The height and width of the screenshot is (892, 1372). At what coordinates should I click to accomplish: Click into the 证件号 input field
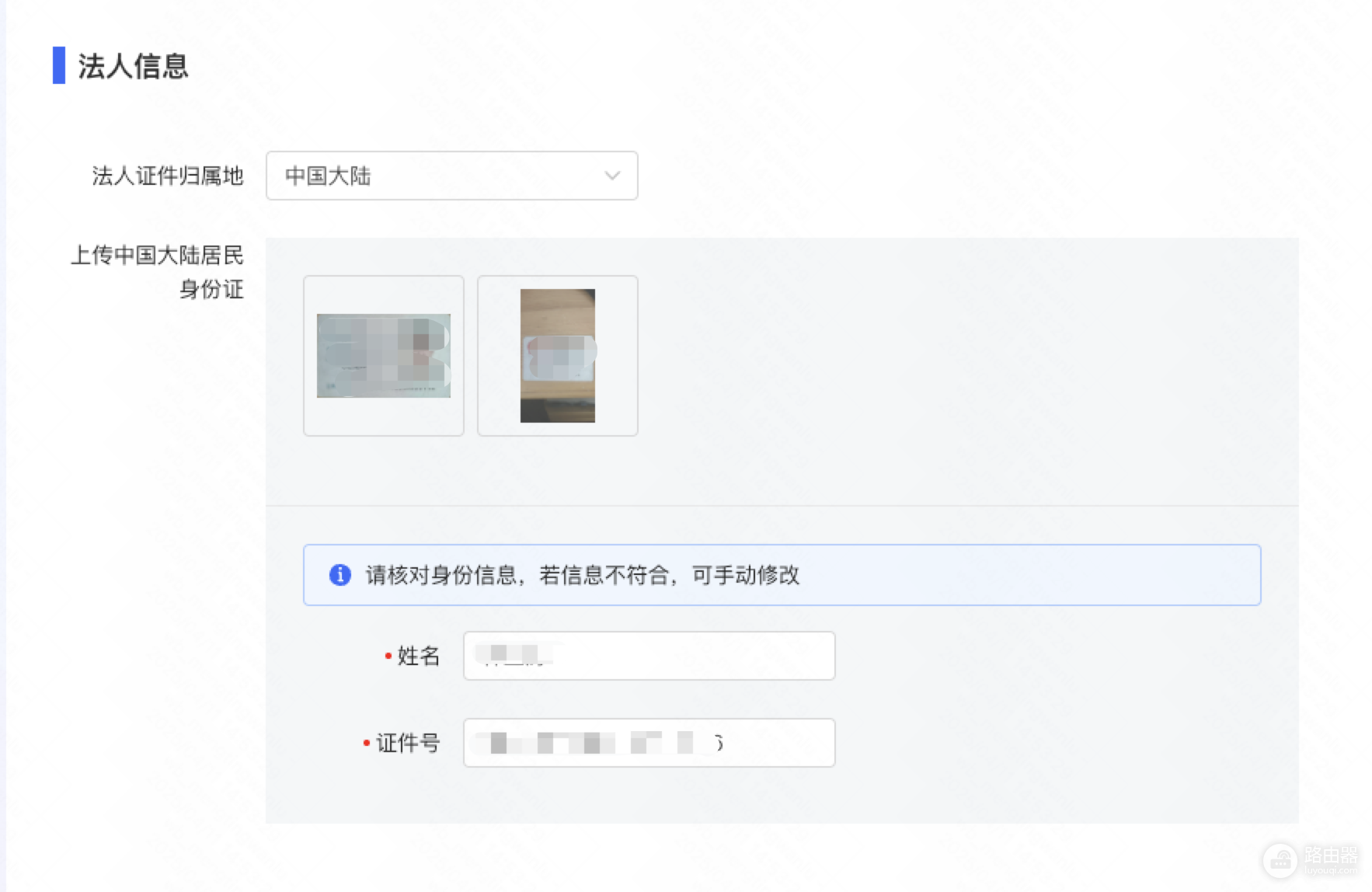pos(649,743)
